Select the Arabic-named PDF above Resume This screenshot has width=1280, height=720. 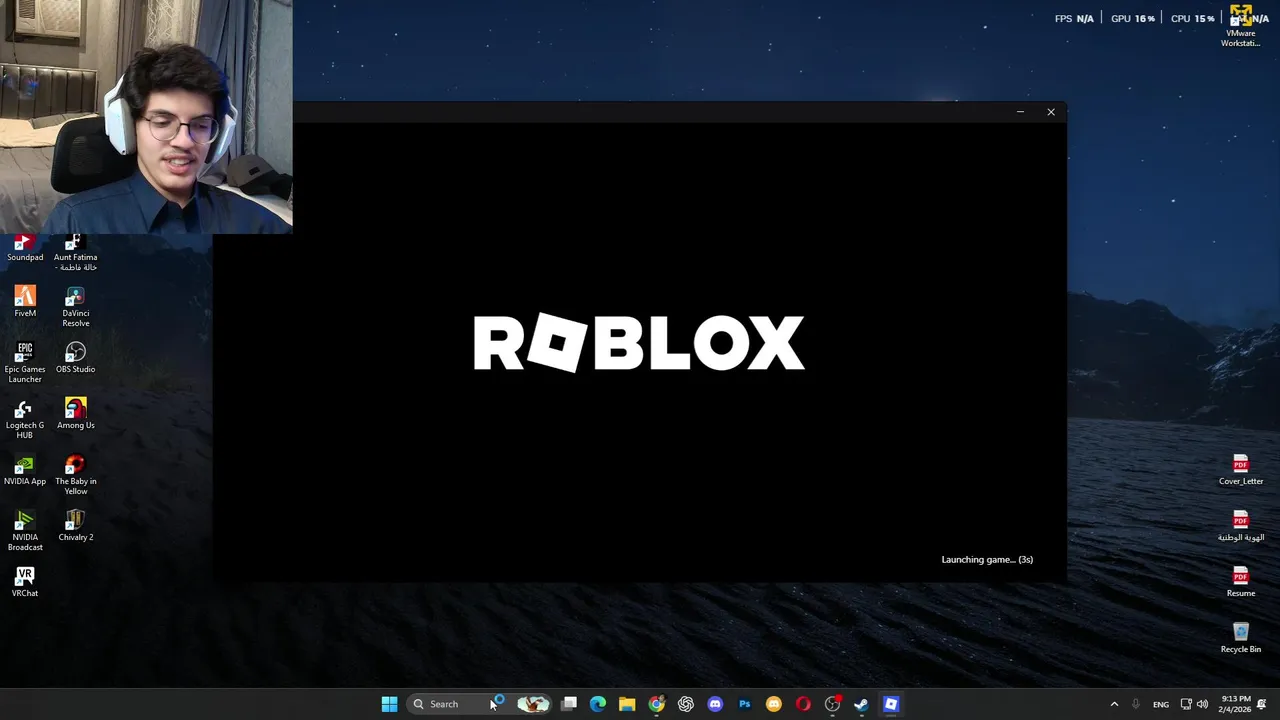(x=1241, y=526)
